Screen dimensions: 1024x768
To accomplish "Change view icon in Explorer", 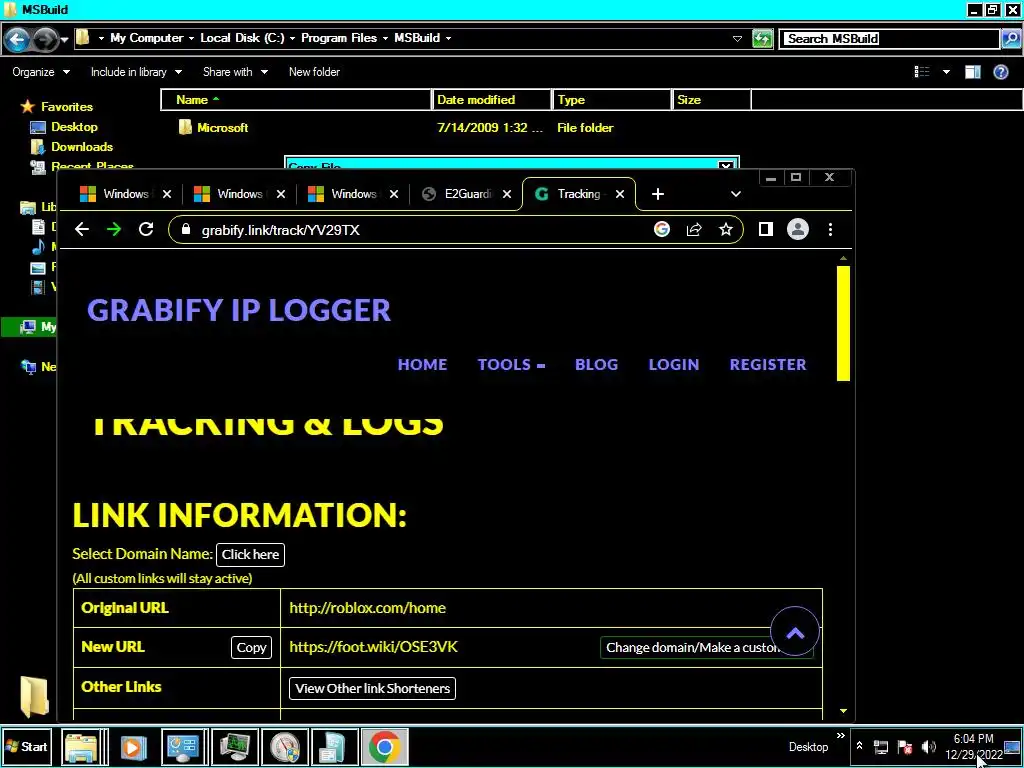I will click(x=921, y=72).
